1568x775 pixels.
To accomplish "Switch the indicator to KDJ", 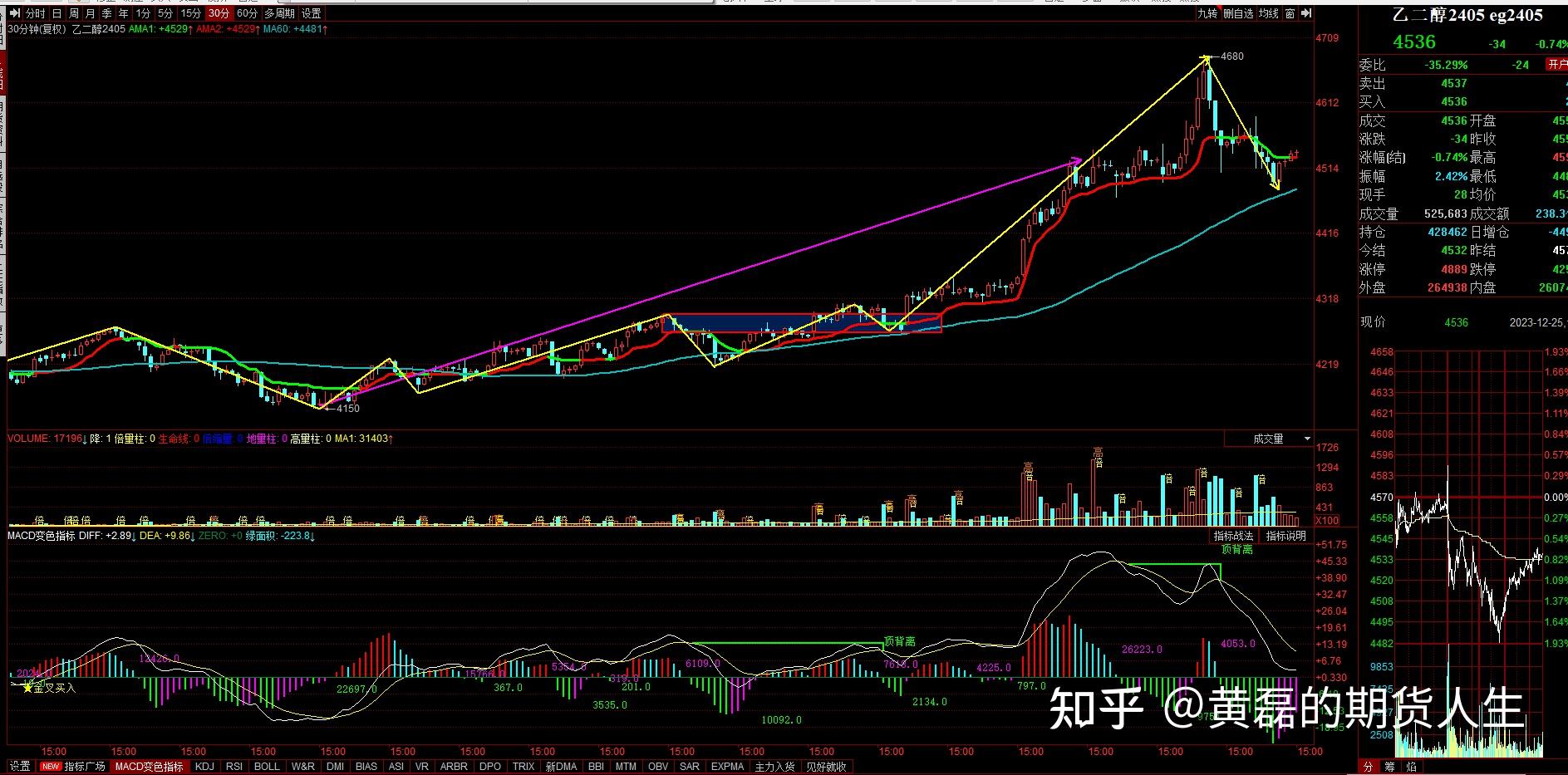I will pos(204,767).
